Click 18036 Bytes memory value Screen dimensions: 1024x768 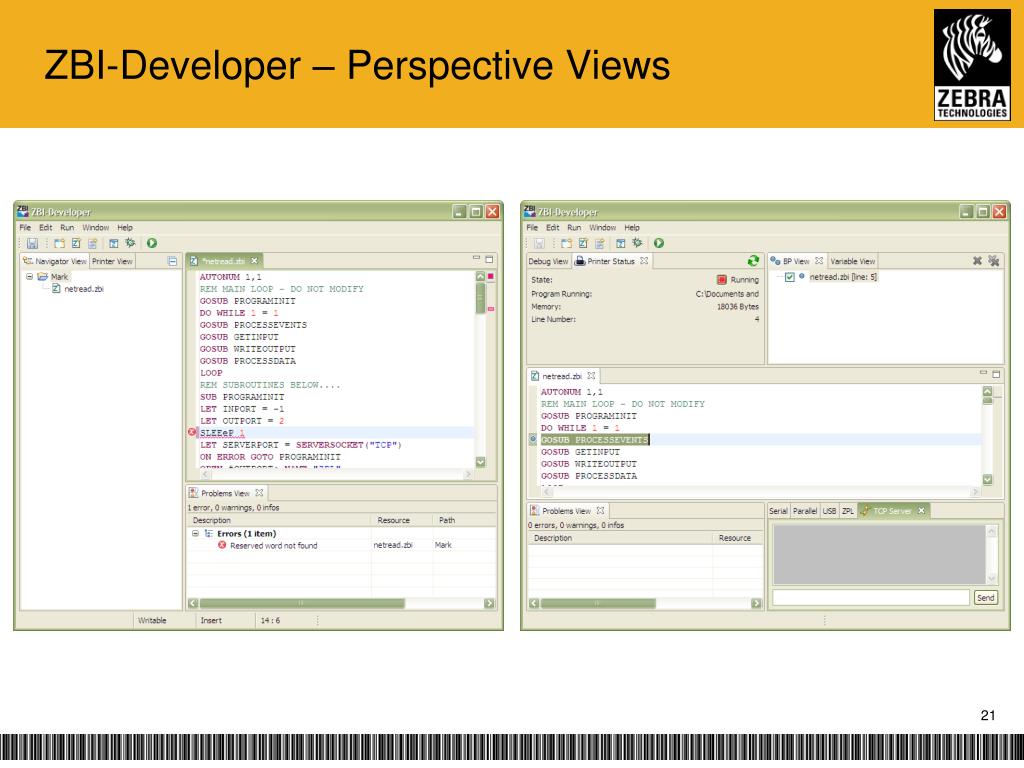tap(737, 306)
